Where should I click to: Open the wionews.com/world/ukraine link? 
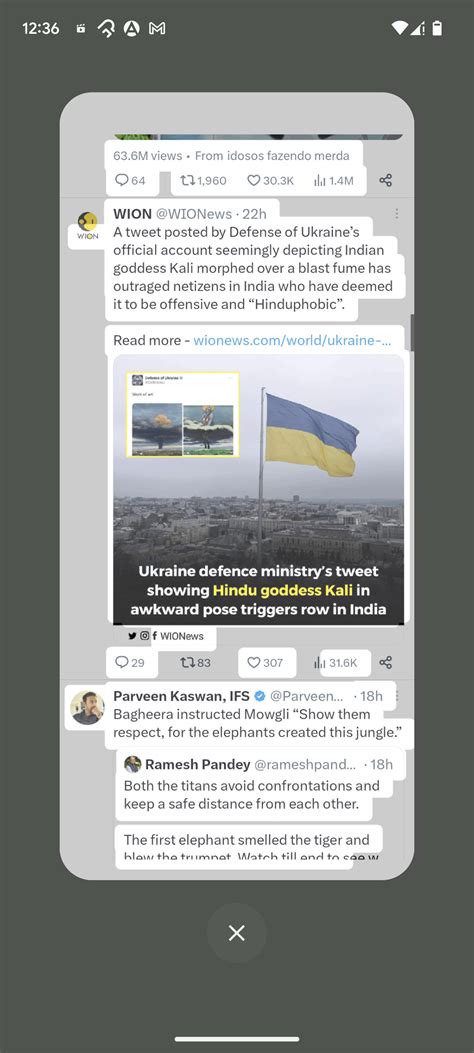[x=292, y=340]
